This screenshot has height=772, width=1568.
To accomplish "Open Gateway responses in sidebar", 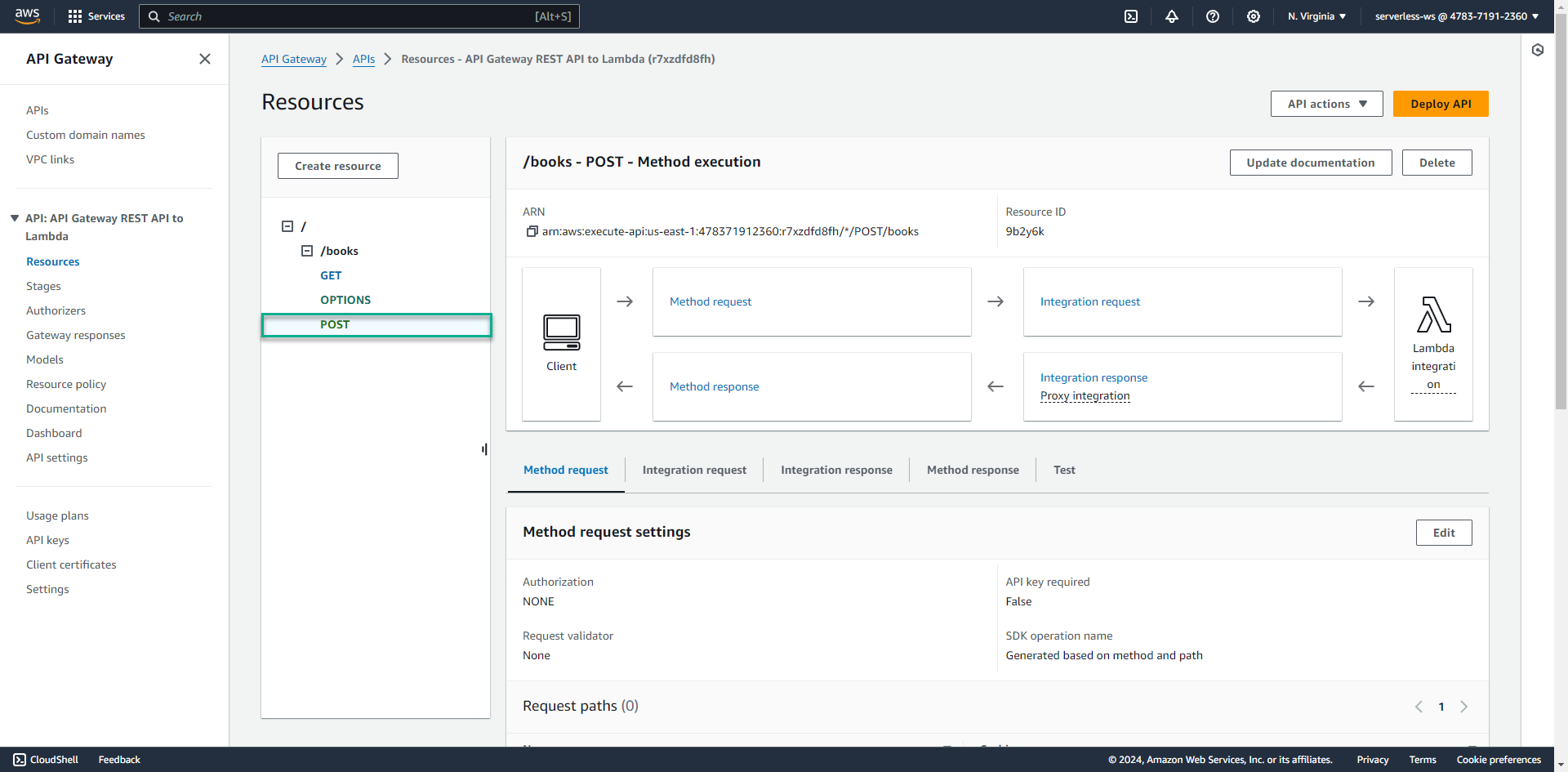I will pyautogui.click(x=76, y=335).
